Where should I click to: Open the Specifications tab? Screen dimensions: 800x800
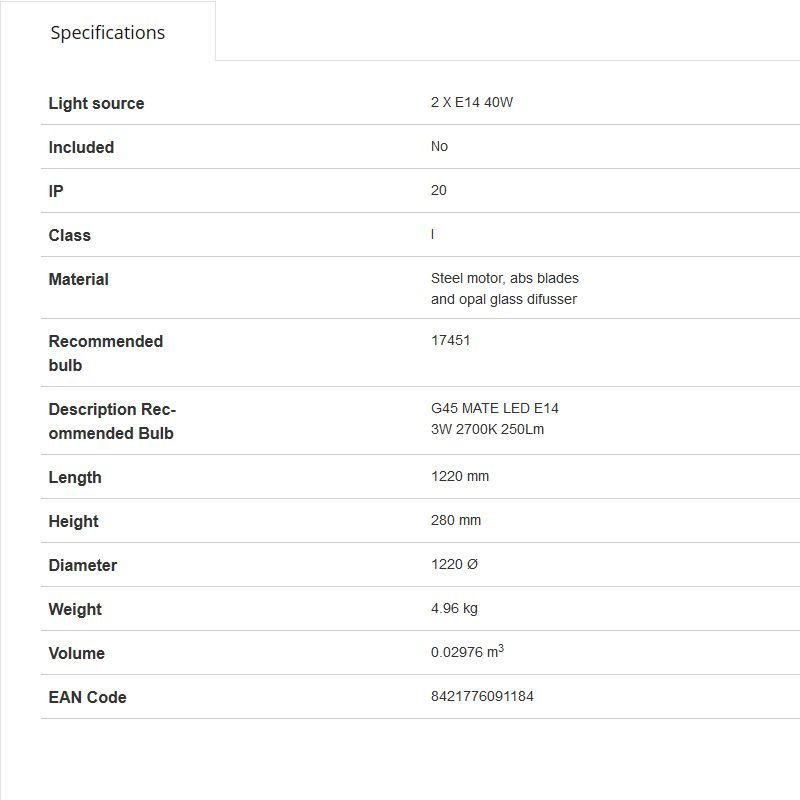pos(108,32)
